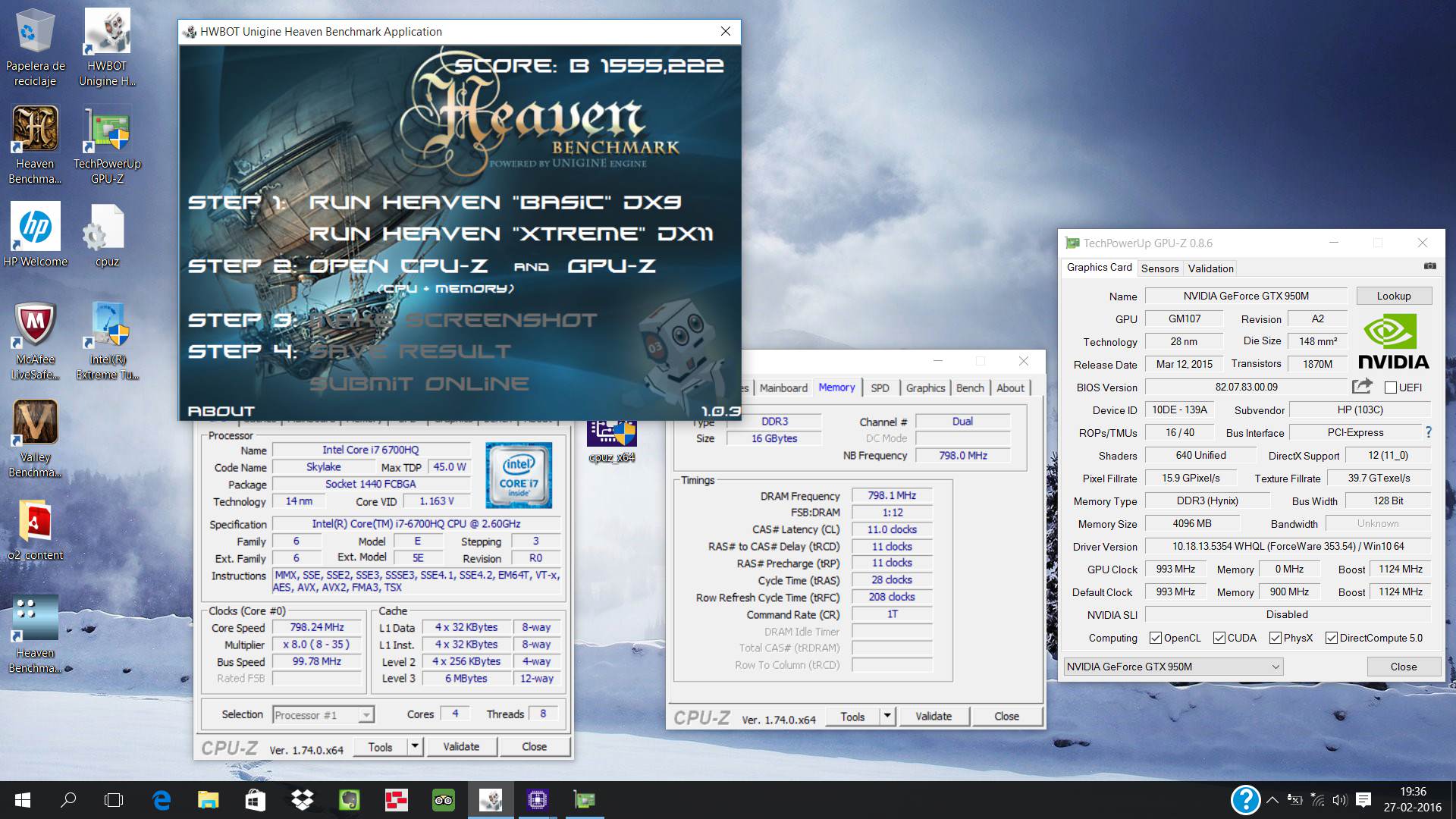Open Tools dropdown arrow in CPU-Z CPU window
The image size is (1456, 819).
[x=415, y=746]
